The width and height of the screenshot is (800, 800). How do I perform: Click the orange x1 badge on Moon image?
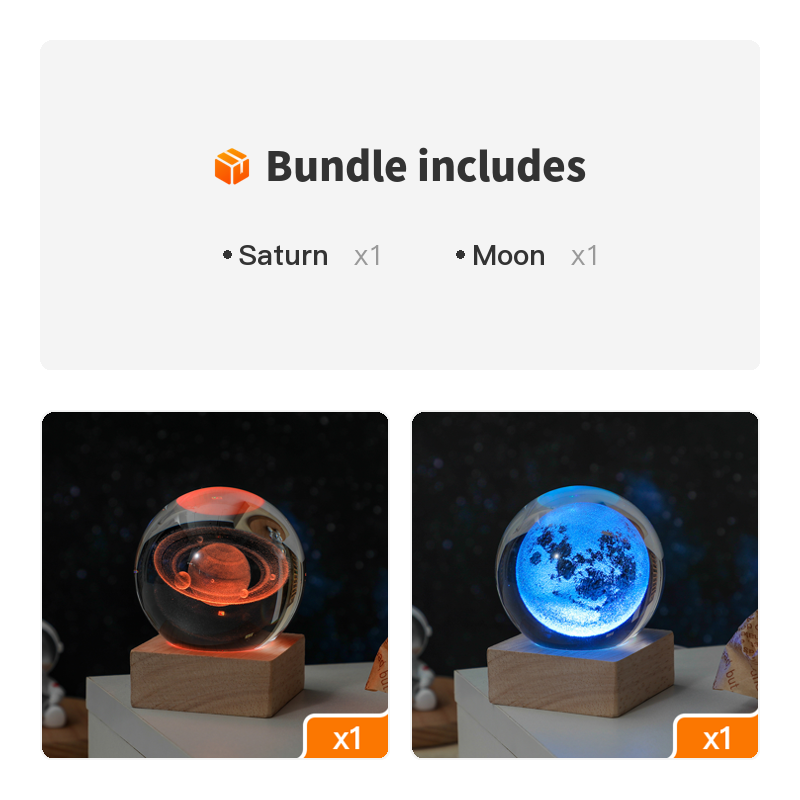(x=717, y=738)
